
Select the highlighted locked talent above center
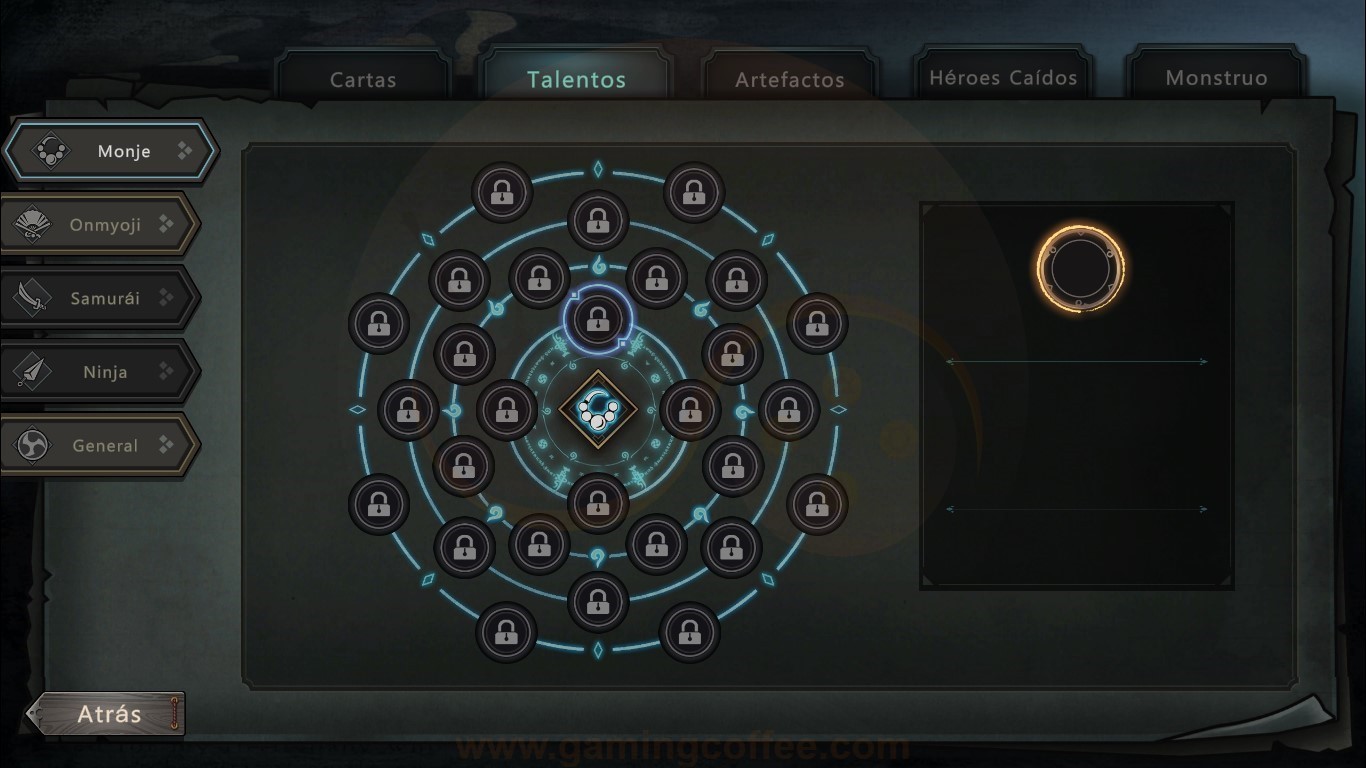coord(598,319)
